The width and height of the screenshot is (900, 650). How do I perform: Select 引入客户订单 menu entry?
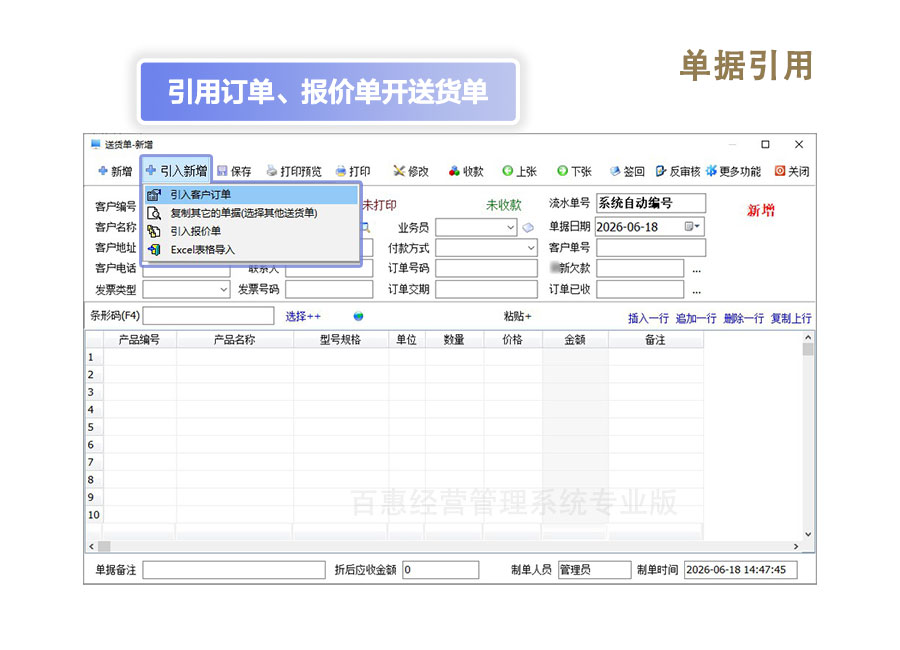(251, 195)
